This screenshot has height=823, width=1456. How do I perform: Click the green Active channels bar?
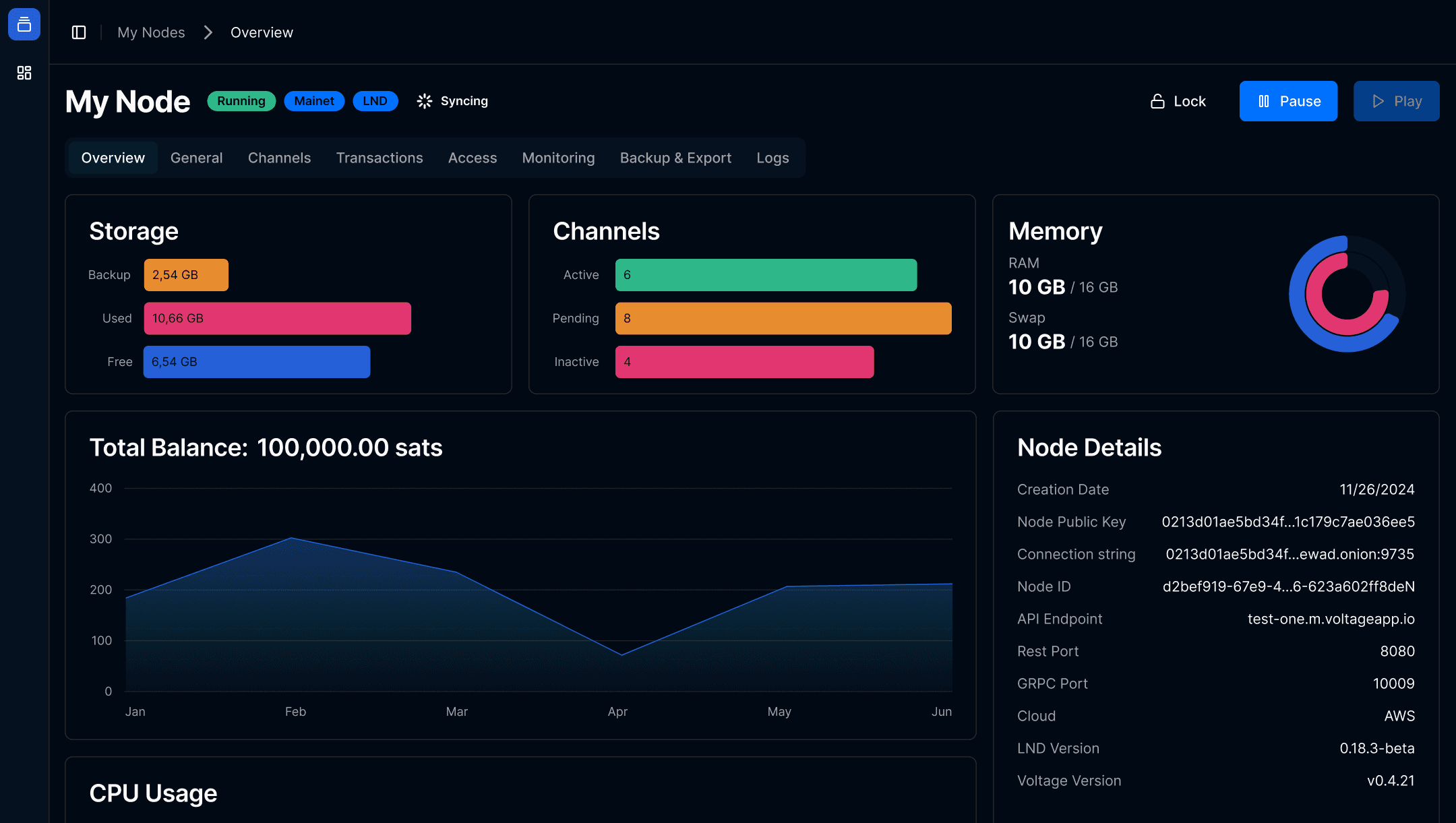766,275
